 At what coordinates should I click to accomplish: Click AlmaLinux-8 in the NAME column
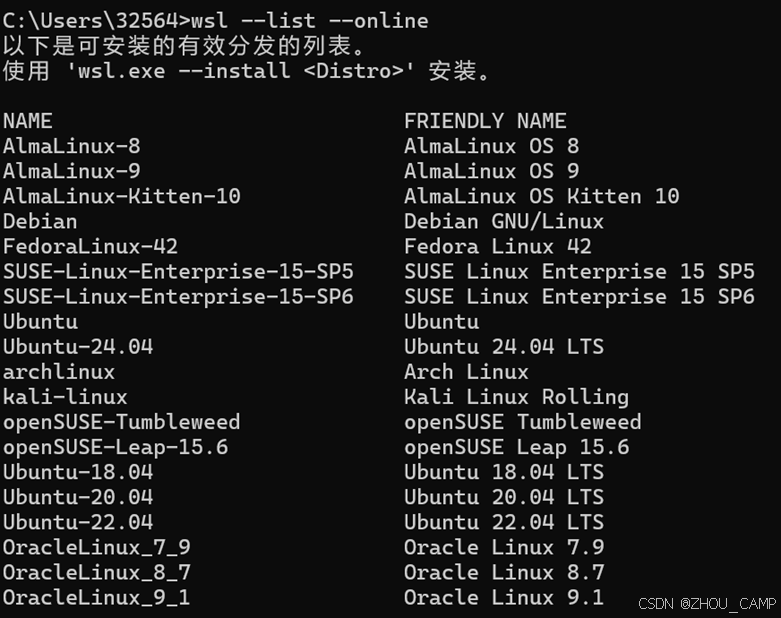point(71,146)
